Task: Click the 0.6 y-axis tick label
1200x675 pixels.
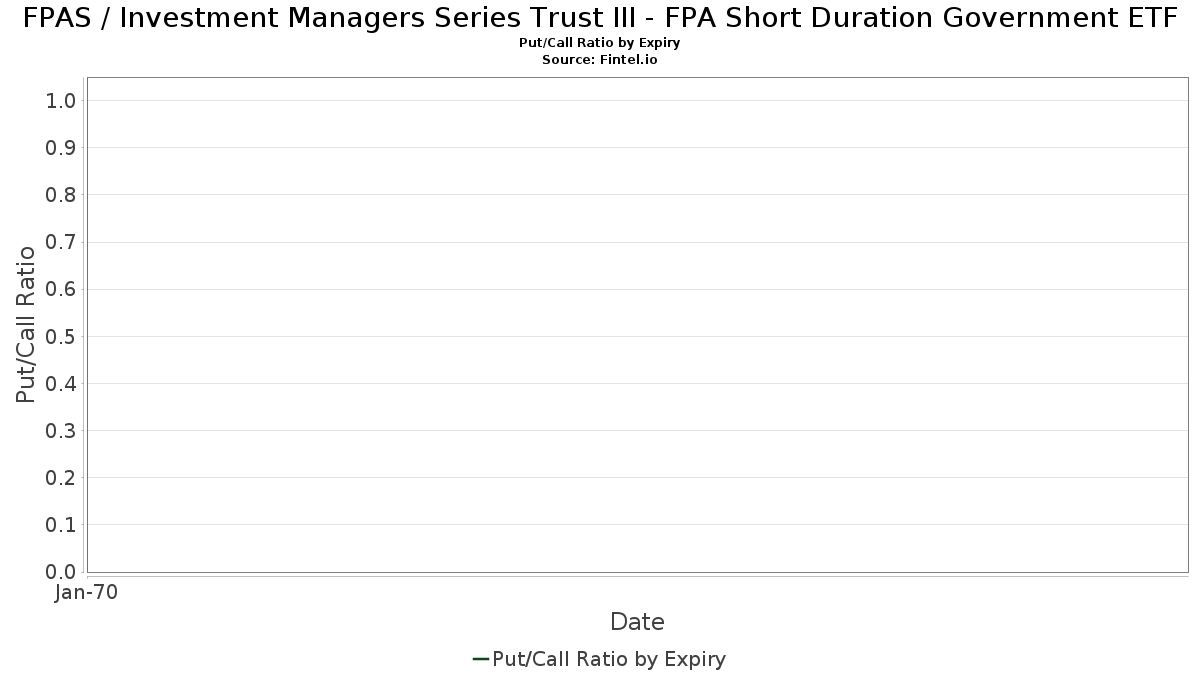Action: click(x=61, y=289)
